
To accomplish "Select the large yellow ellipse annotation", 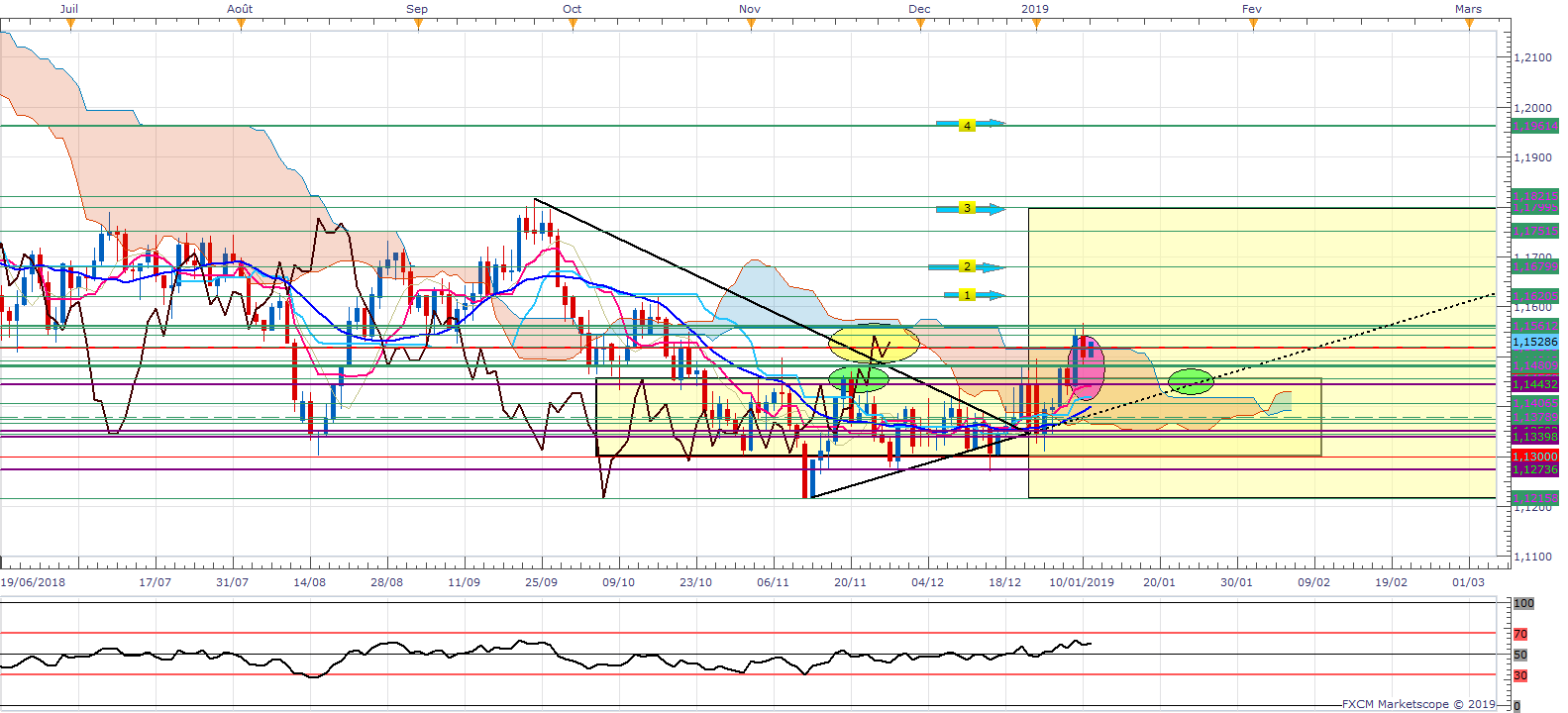I will (x=874, y=344).
